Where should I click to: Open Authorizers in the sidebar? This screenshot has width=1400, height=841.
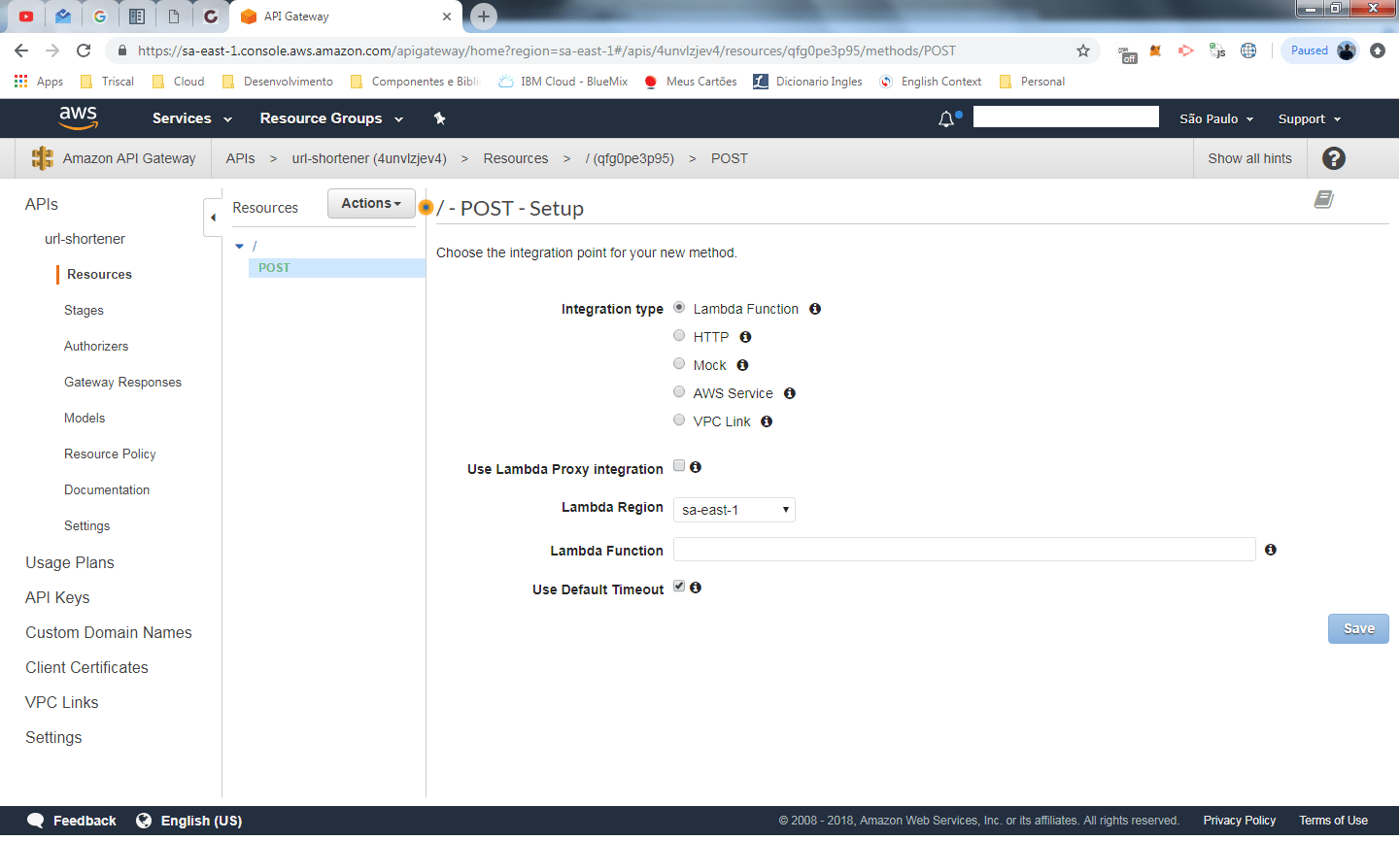[x=96, y=346]
